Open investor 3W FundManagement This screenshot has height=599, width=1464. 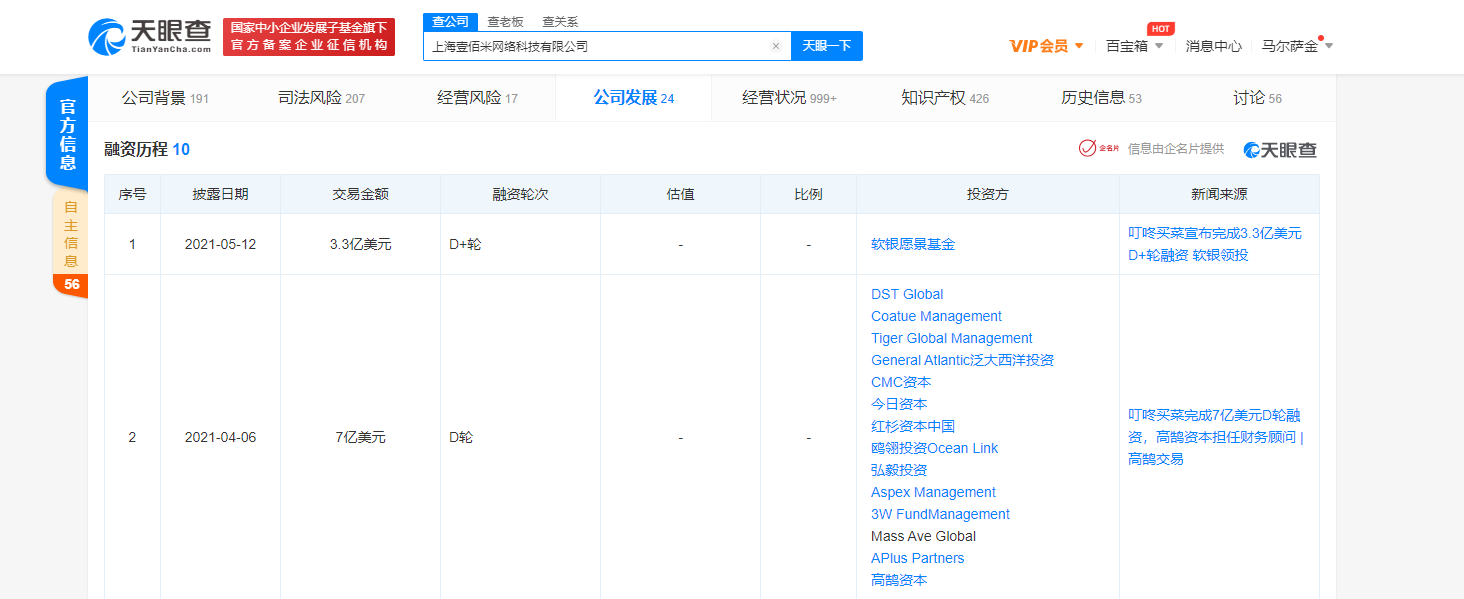point(940,514)
